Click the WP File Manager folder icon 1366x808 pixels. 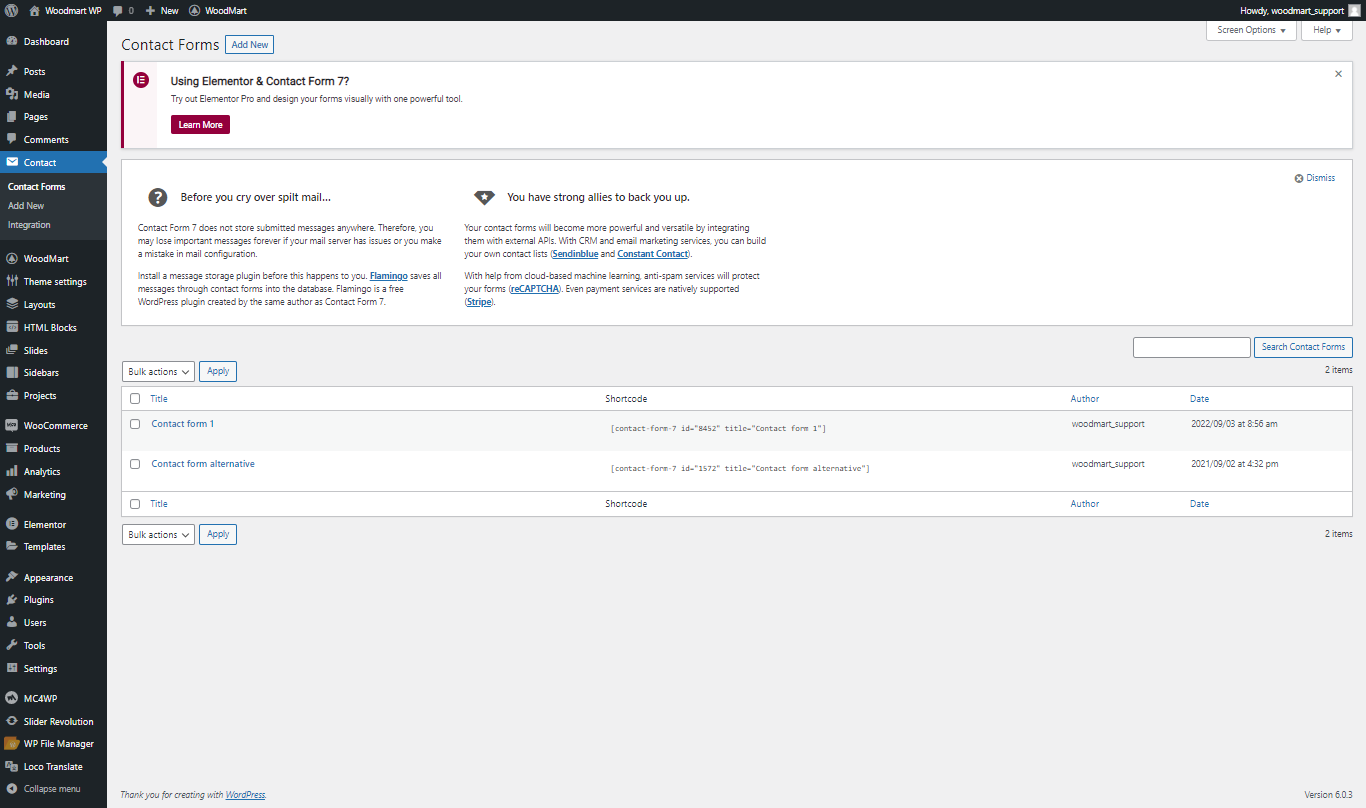coord(12,744)
